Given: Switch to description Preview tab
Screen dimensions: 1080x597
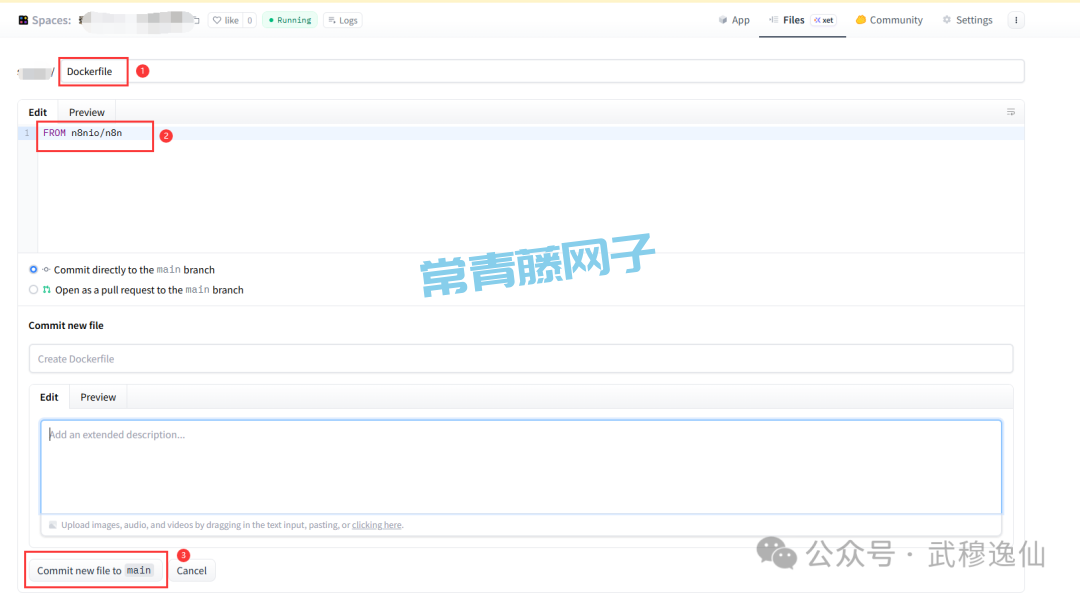Looking at the screenshot, I should tap(98, 397).
